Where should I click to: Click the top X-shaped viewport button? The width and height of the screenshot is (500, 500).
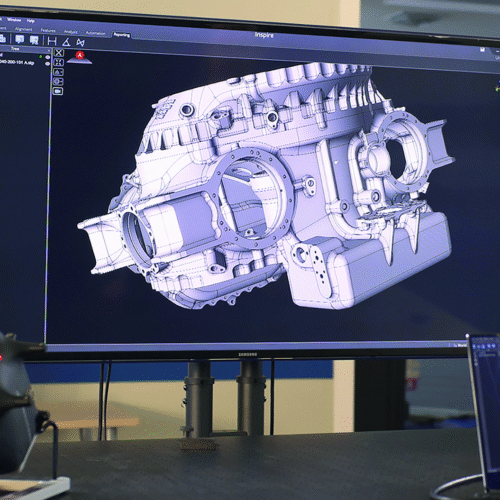pos(59,52)
